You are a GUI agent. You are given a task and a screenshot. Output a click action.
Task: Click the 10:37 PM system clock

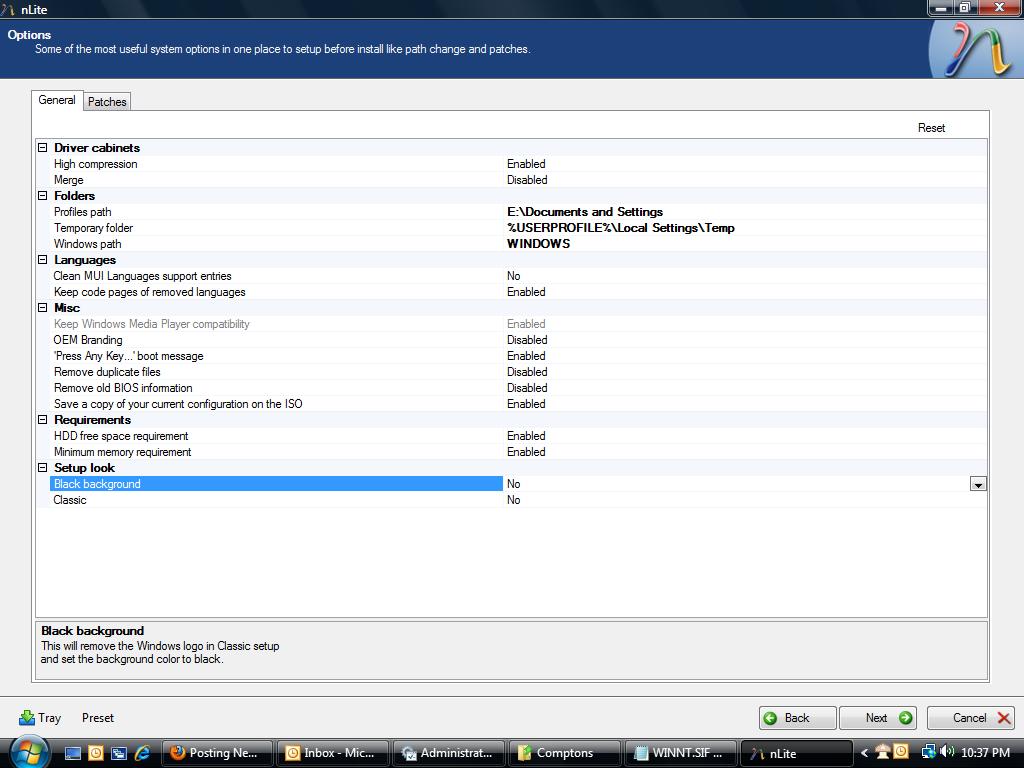985,753
